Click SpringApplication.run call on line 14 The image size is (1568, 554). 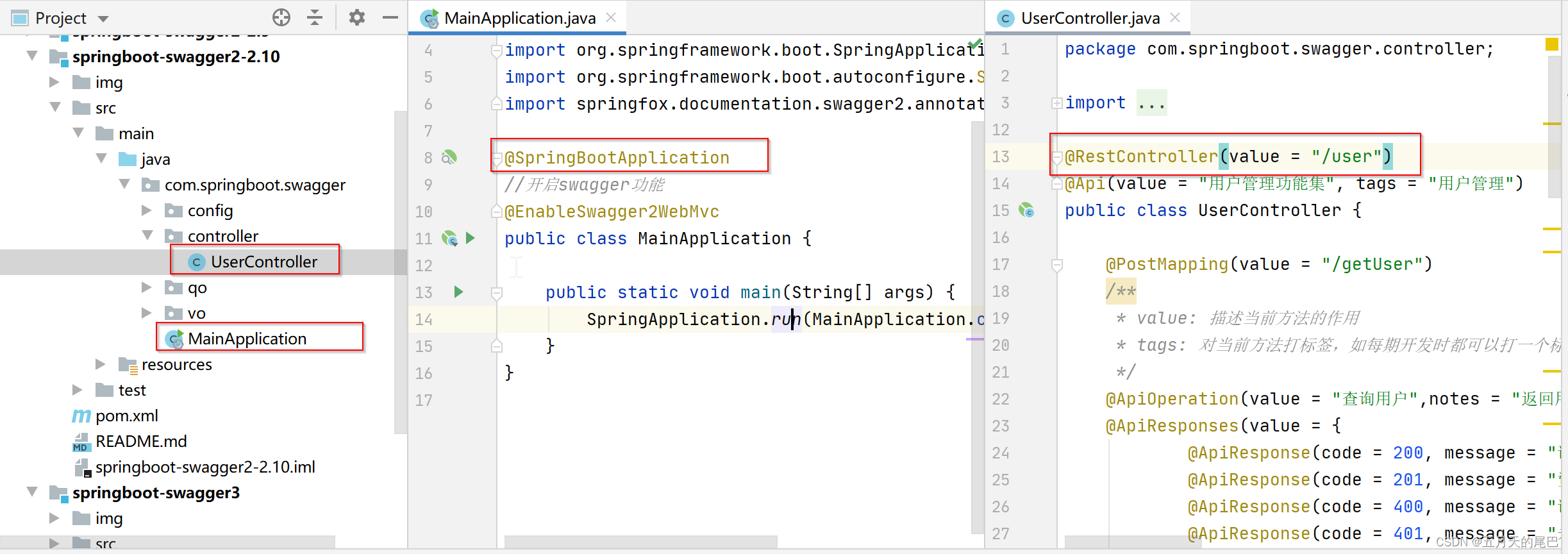pyautogui.click(x=694, y=319)
